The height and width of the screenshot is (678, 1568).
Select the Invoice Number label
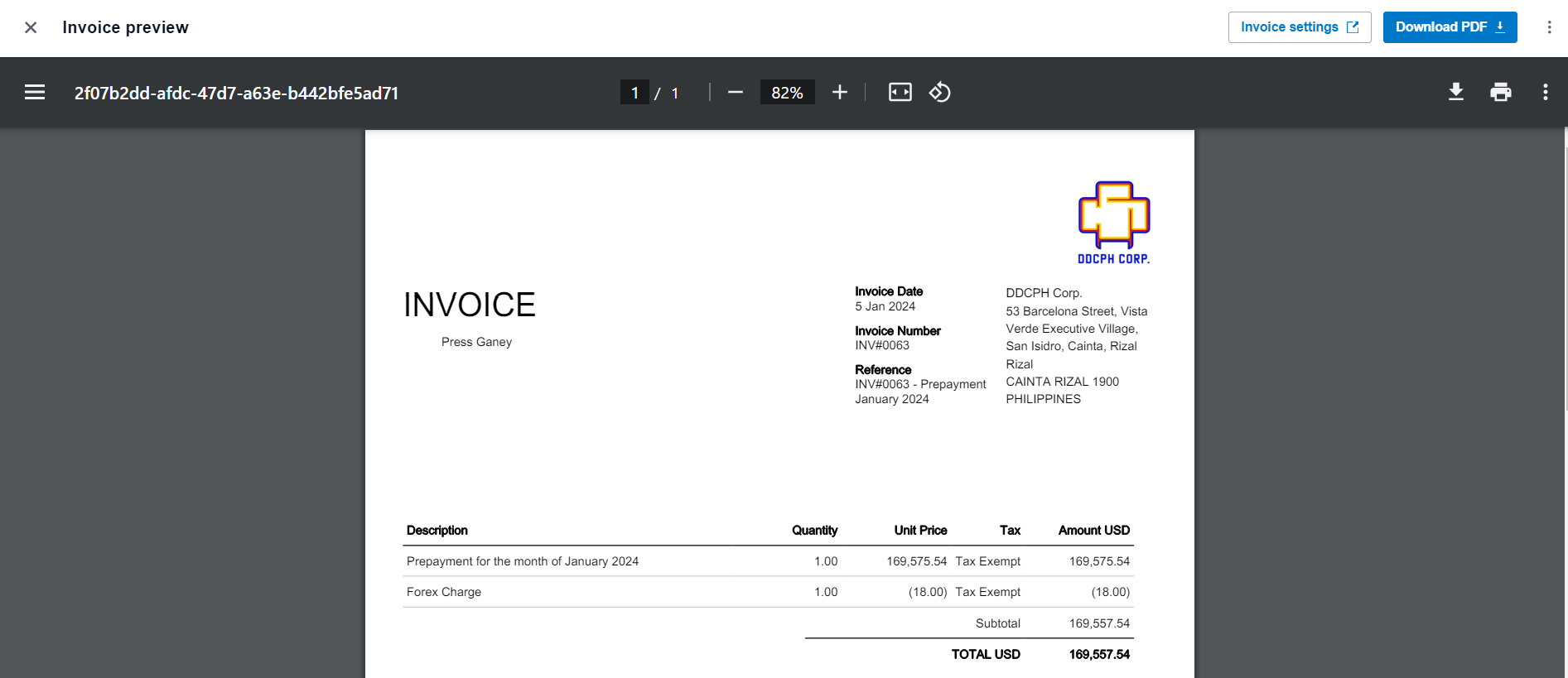point(898,331)
